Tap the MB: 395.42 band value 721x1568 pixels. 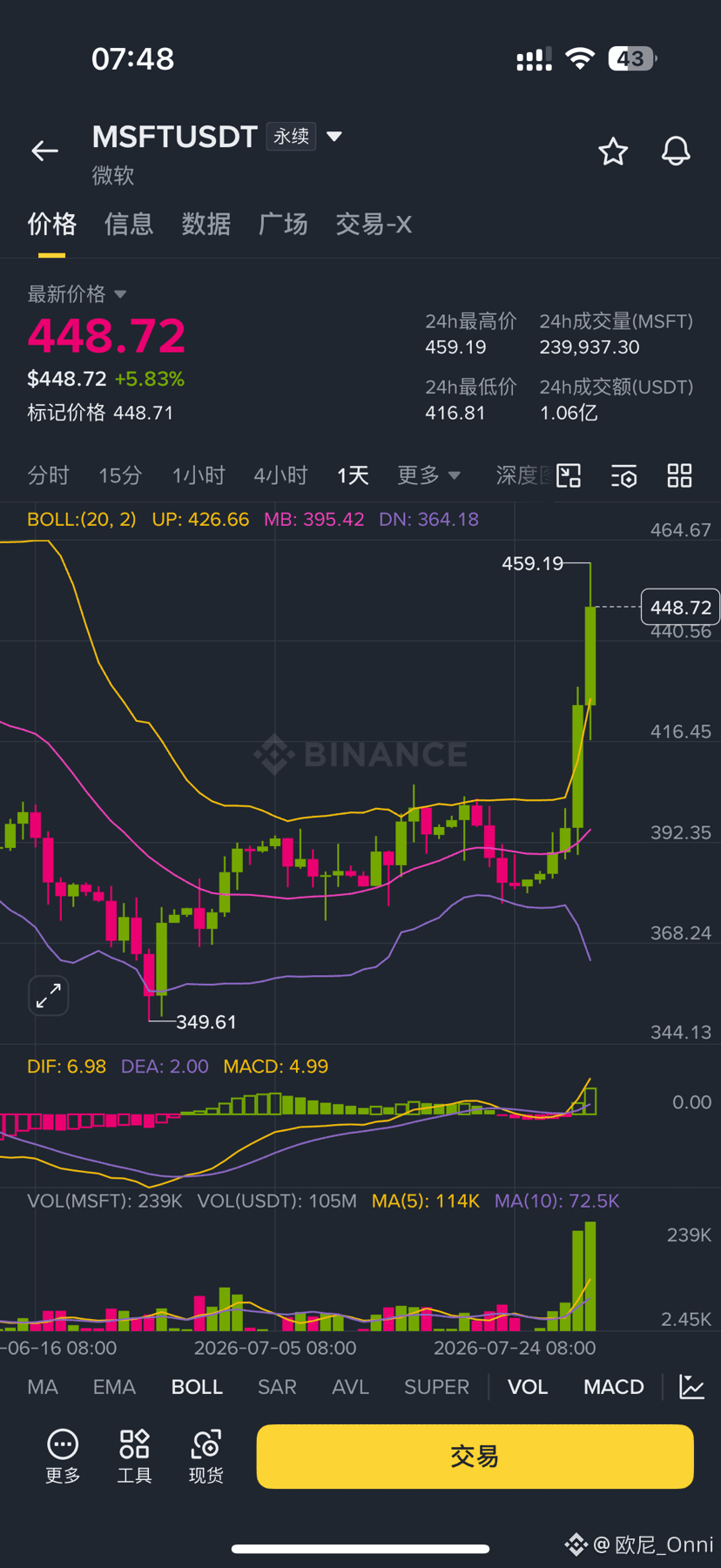click(313, 520)
